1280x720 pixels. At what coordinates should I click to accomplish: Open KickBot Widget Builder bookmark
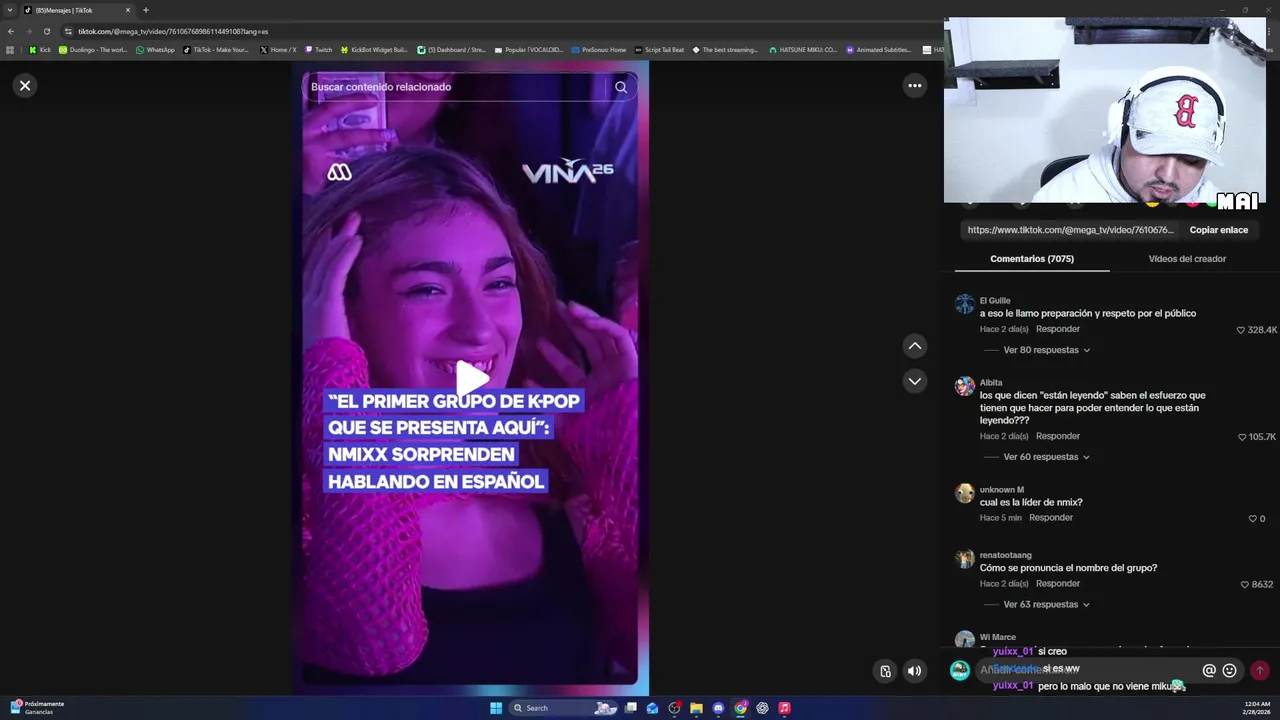click(374, 49)
